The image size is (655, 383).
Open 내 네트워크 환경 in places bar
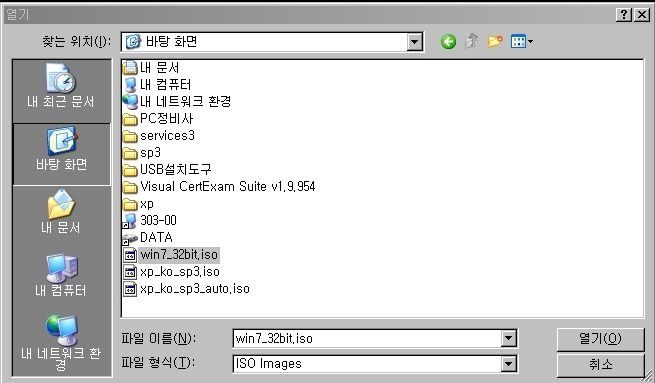[x=61, y=342]
